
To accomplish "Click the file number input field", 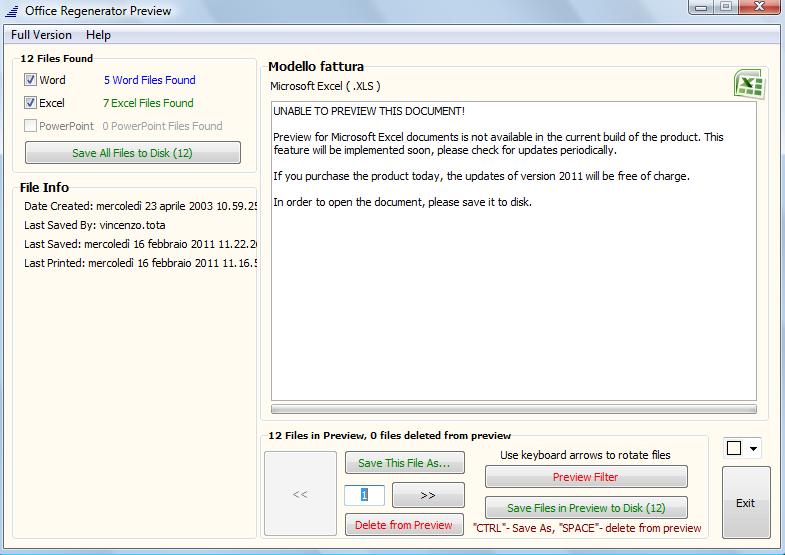I will coord(364,495).
